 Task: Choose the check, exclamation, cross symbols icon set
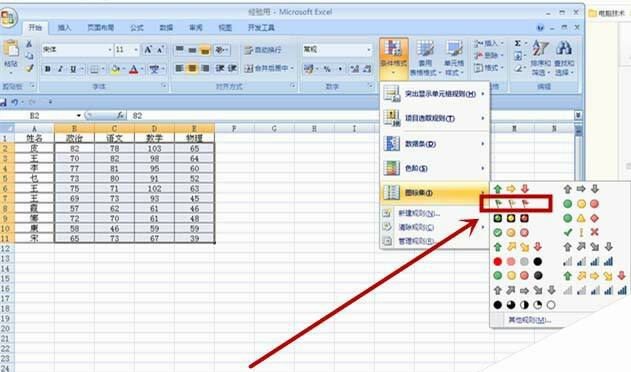coord(581,232)
